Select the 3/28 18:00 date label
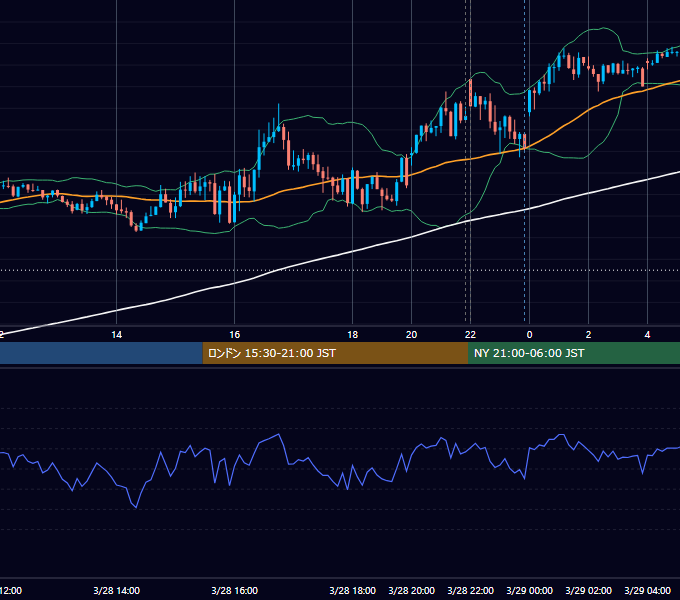The image size is (680, 600). (x=353, y=590)
